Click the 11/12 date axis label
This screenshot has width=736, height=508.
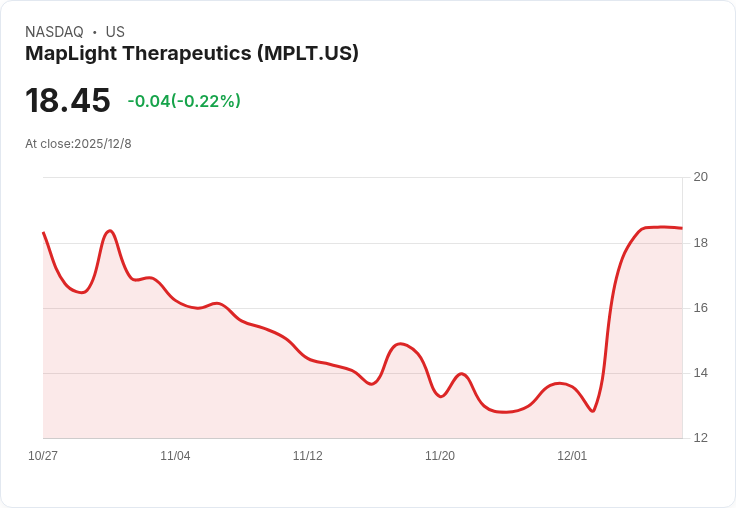point(307,455)
